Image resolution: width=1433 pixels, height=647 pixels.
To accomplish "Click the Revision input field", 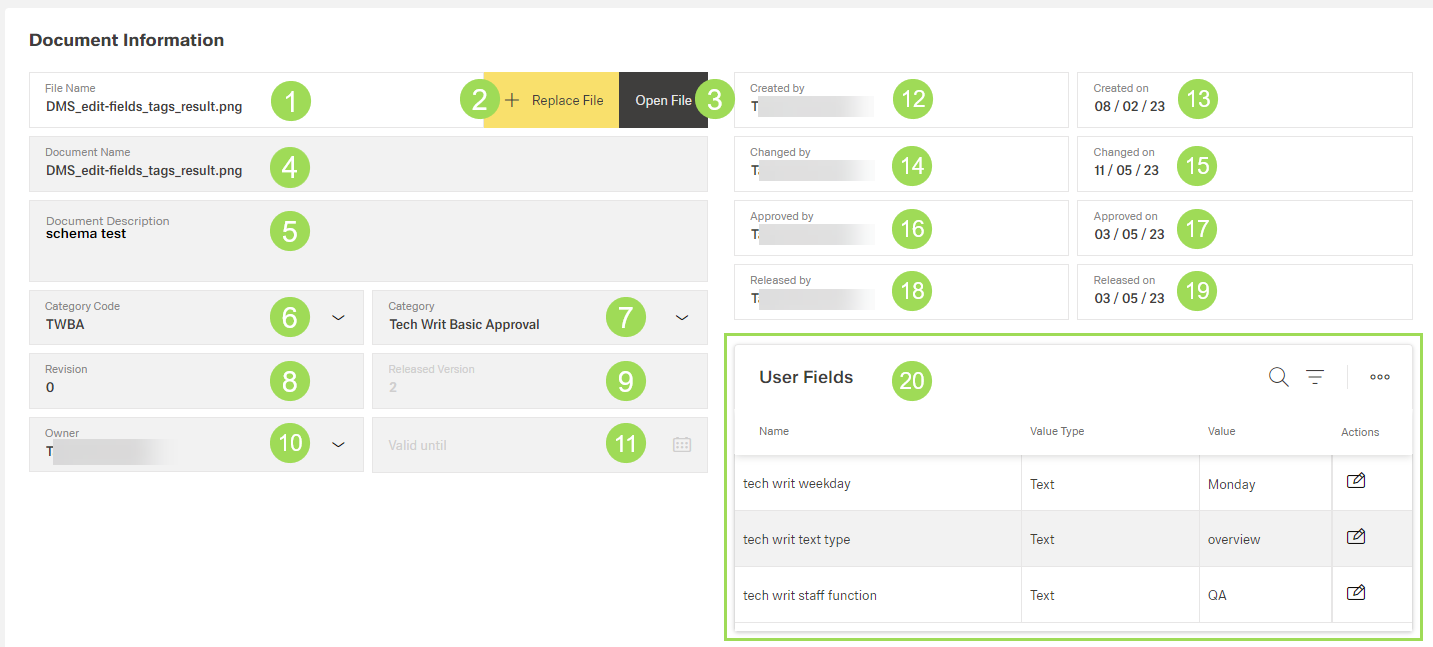I will 150,386.
